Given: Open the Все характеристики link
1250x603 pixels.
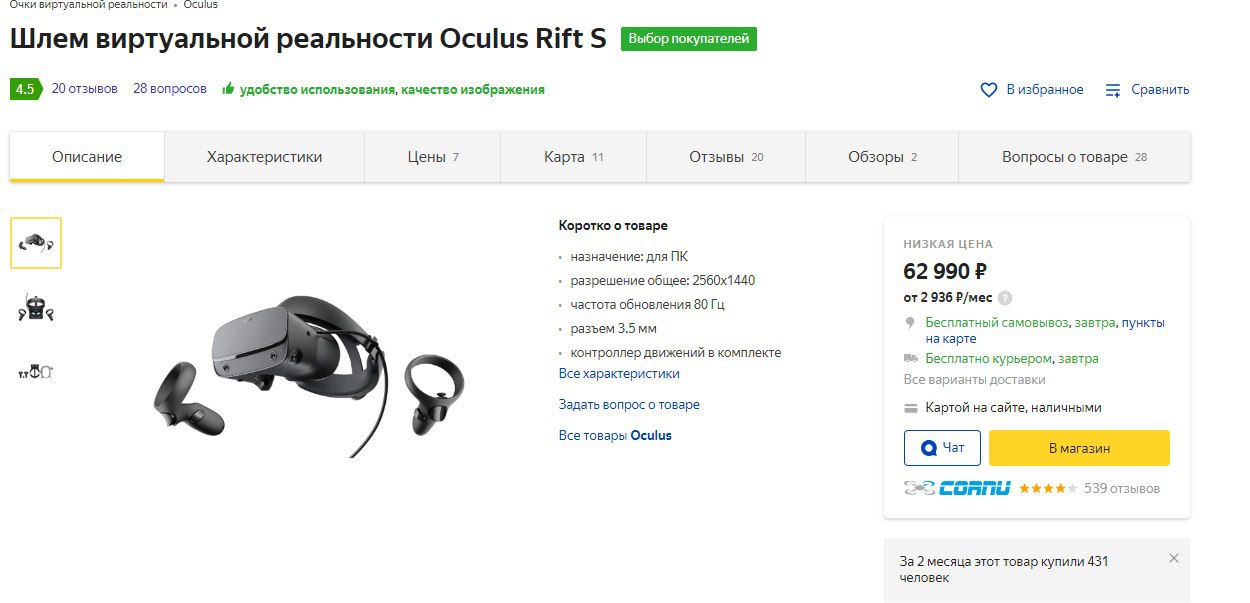Looking at the screenshot, I should pos(619,374).
